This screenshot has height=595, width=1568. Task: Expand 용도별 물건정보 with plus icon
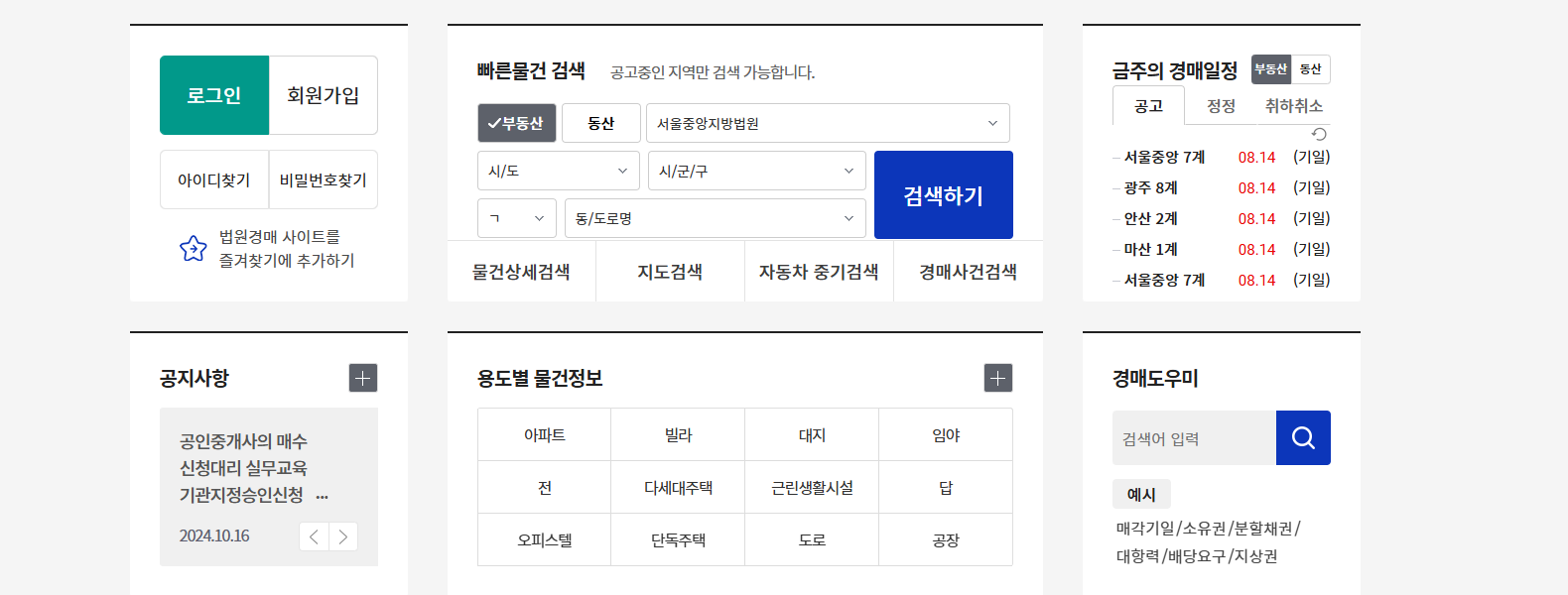(998, 378)
